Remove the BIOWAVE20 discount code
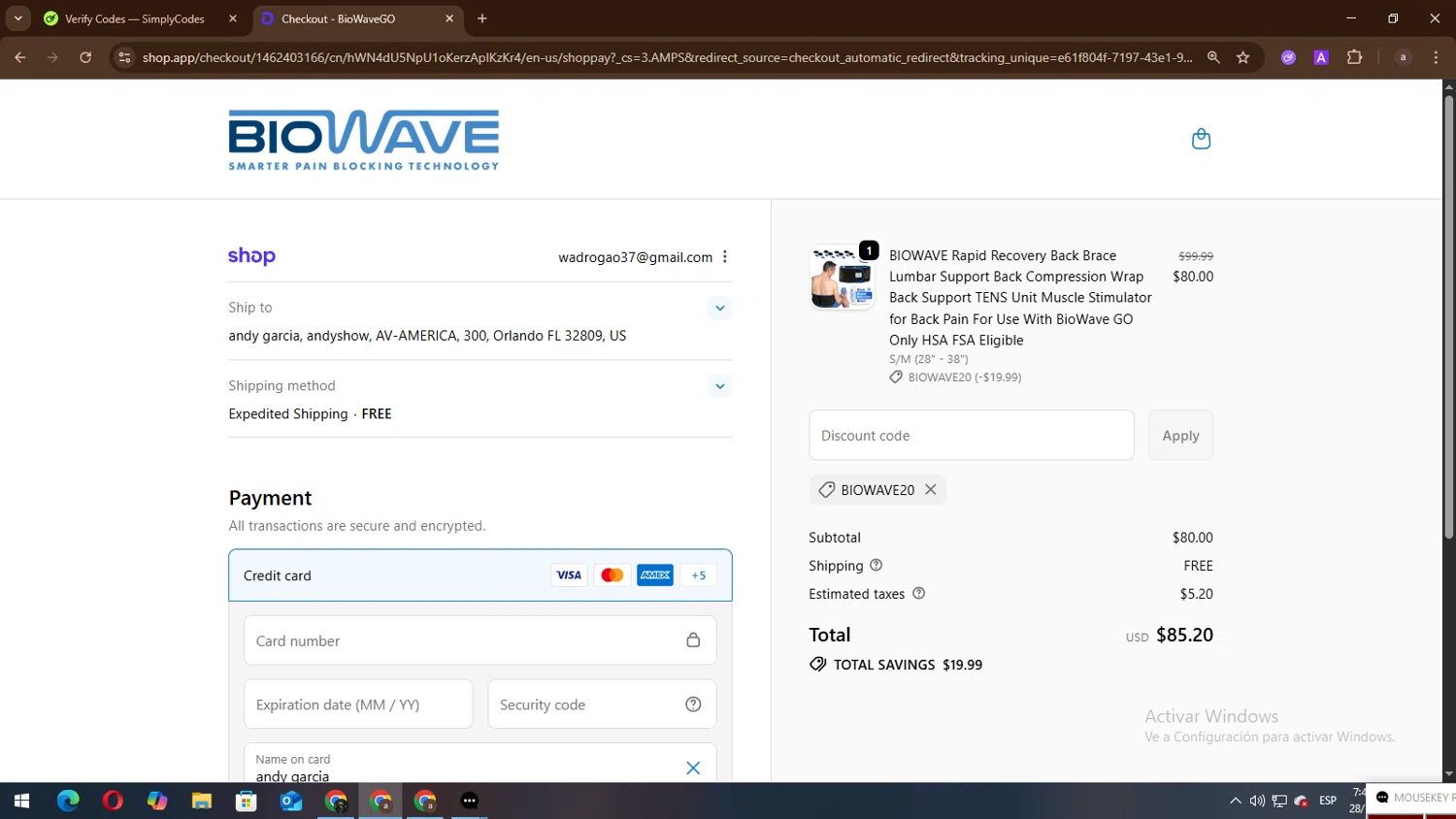This screenshot has height=819, width=1456. point(930,490)
